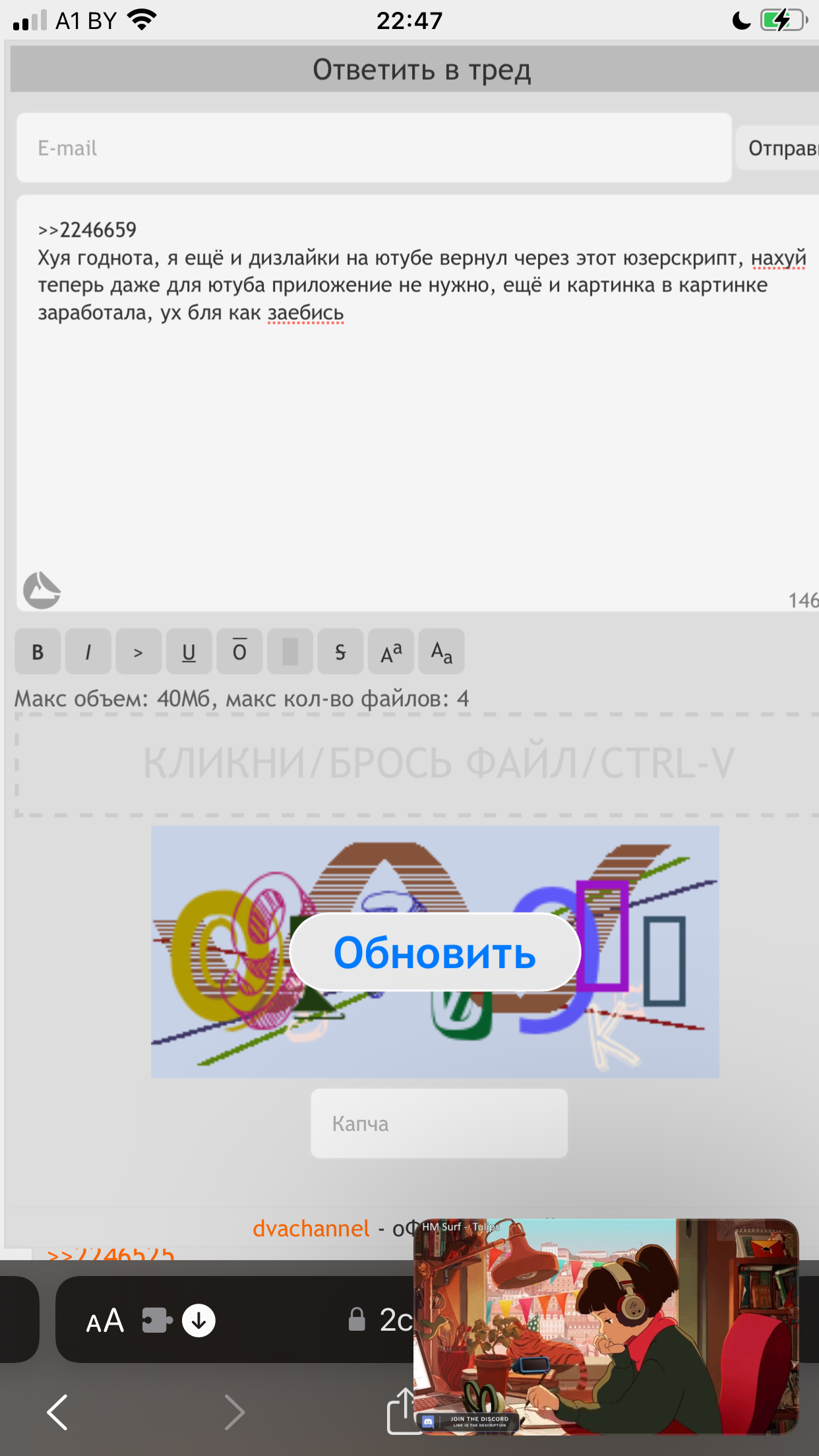The image size is (819, 1456).
Task: Apply strikethrough formatting with S button
Action: 340,652
